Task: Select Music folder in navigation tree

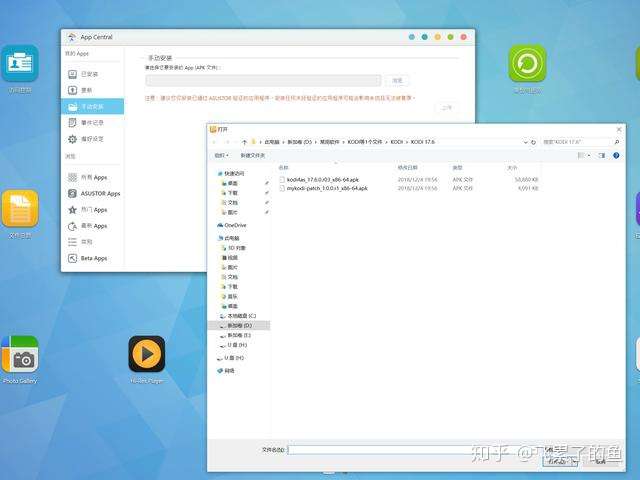Action: pyautogui.click(x=233, y=297)
